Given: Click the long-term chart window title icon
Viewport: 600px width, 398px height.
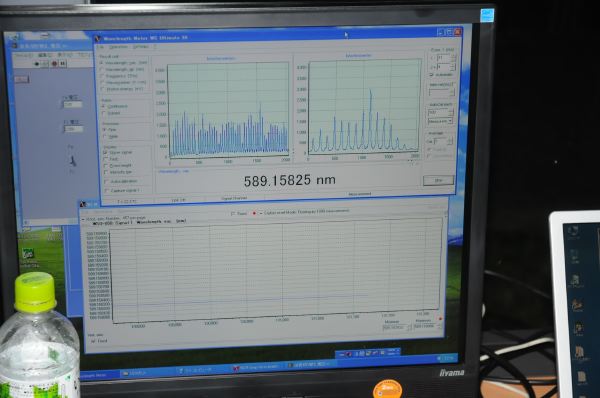Looking at the screenshot, I should [83, 204].
